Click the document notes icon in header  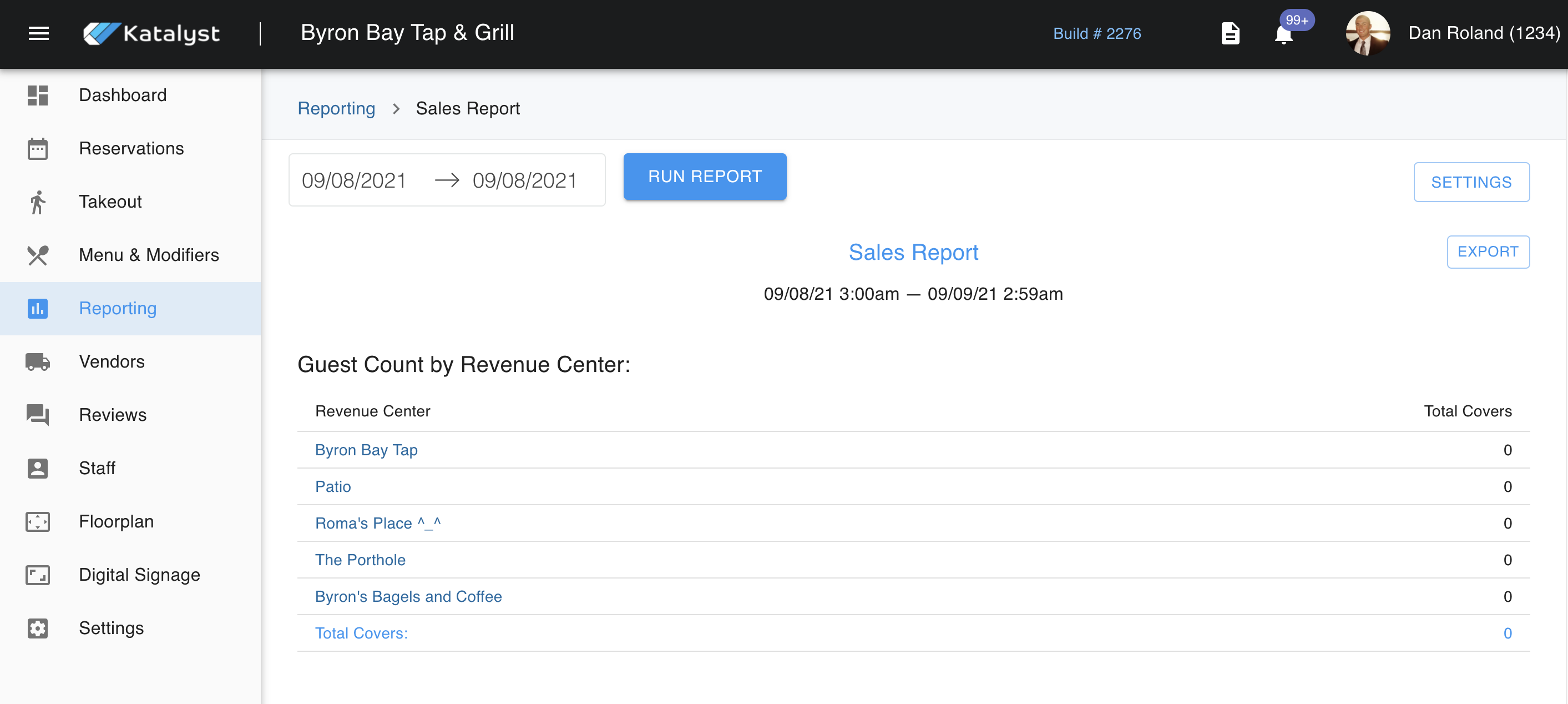[x=1230, y=33]
